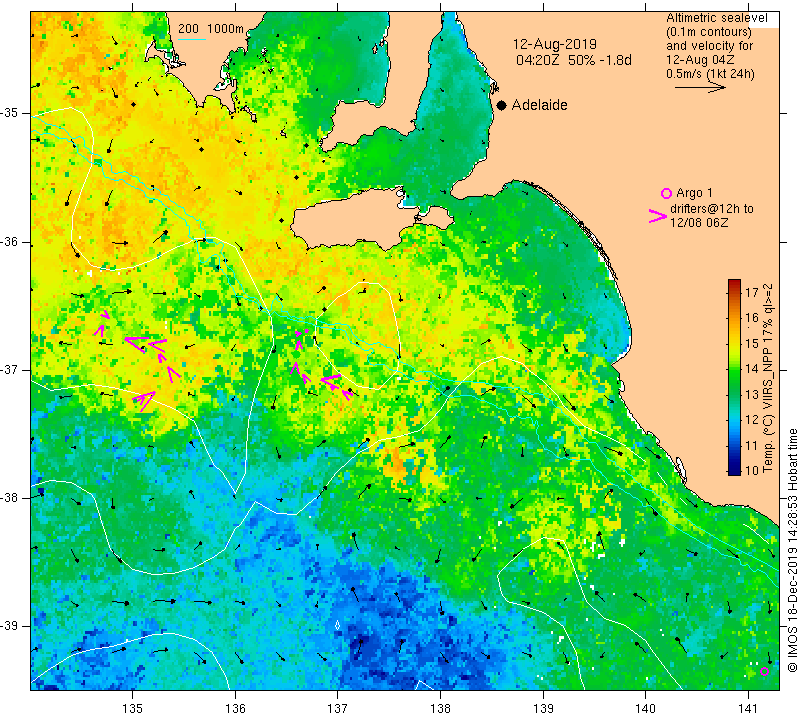Screen dimensions: 800x720
Task: Click the cyan 200 1000m isobath legend line
Action: [x=192, y=39]
